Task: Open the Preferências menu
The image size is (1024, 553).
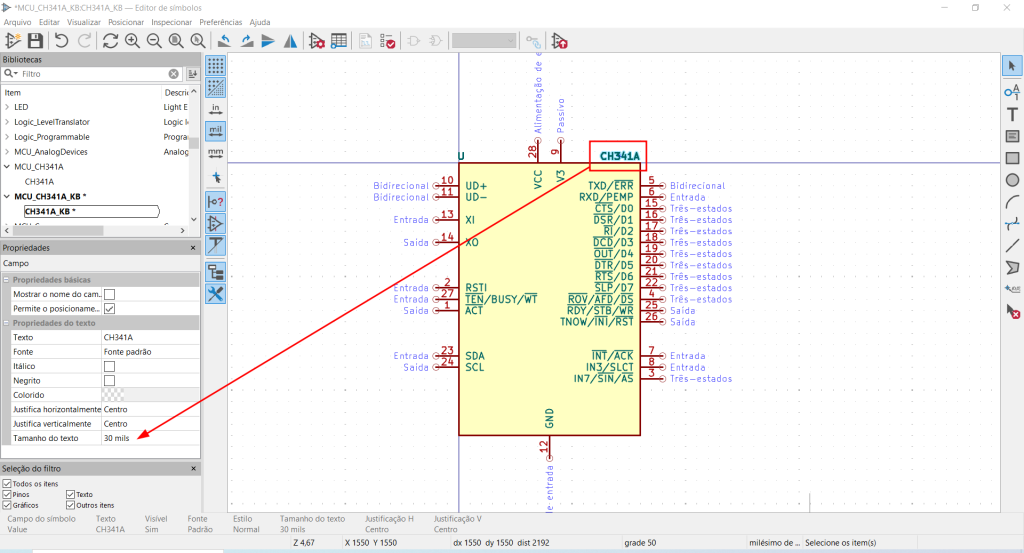Action: click(x=221, y=22)
